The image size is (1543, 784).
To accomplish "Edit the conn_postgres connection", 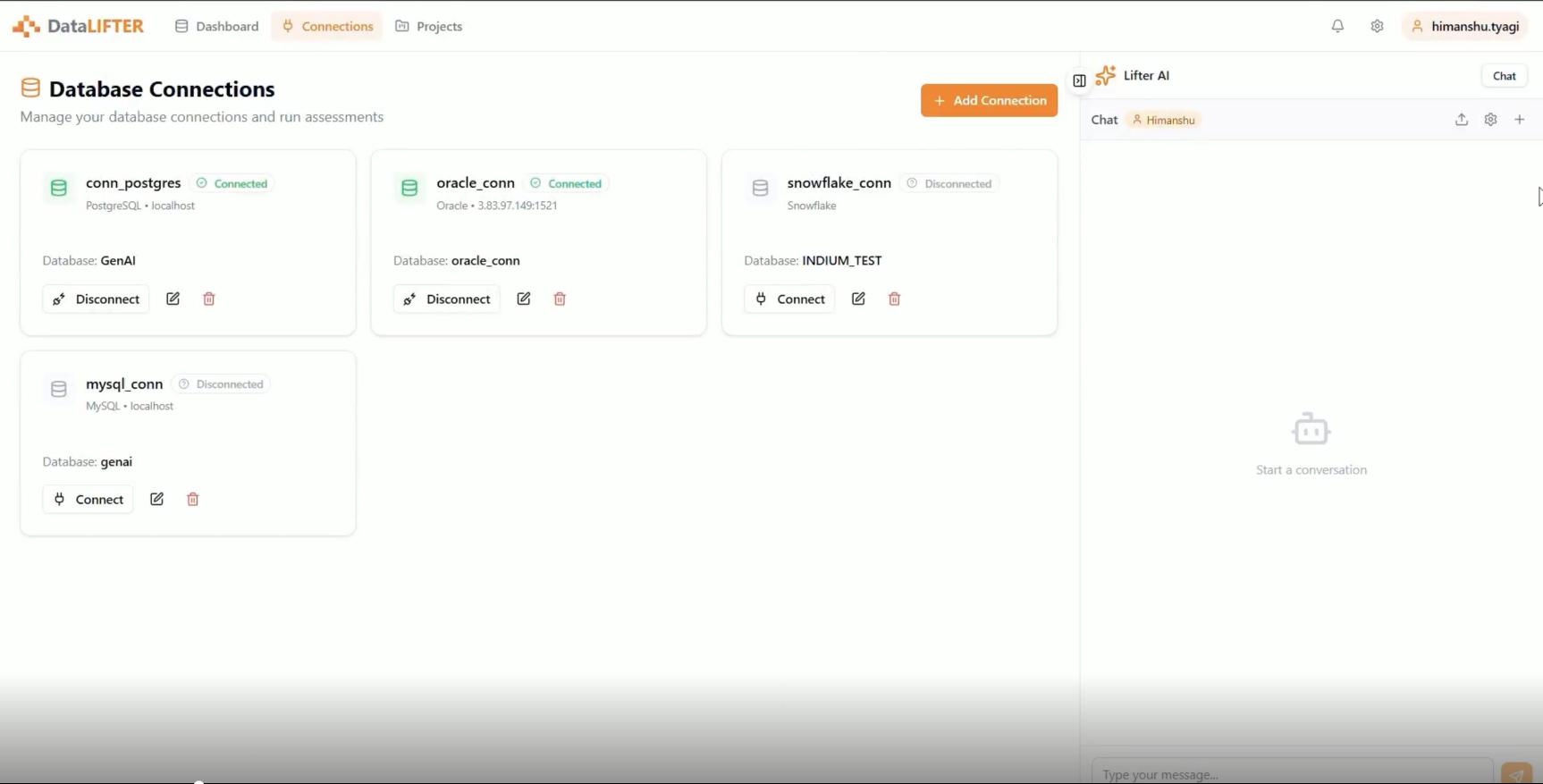I will pos(173,299).
